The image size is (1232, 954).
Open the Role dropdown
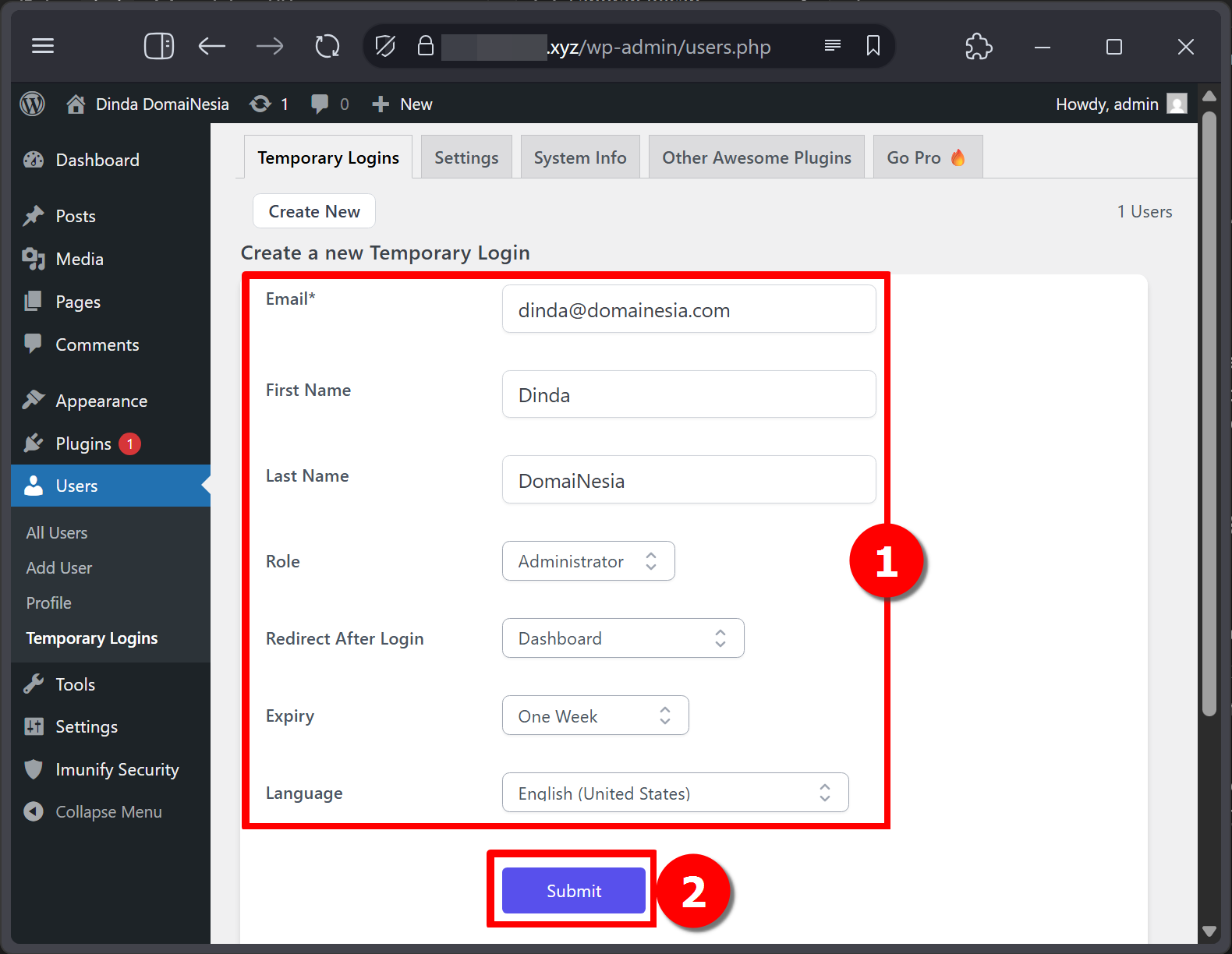(x=589, y=561)
